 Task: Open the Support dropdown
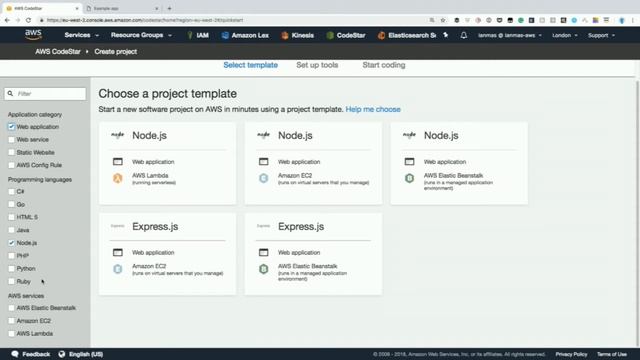point(601,36)
